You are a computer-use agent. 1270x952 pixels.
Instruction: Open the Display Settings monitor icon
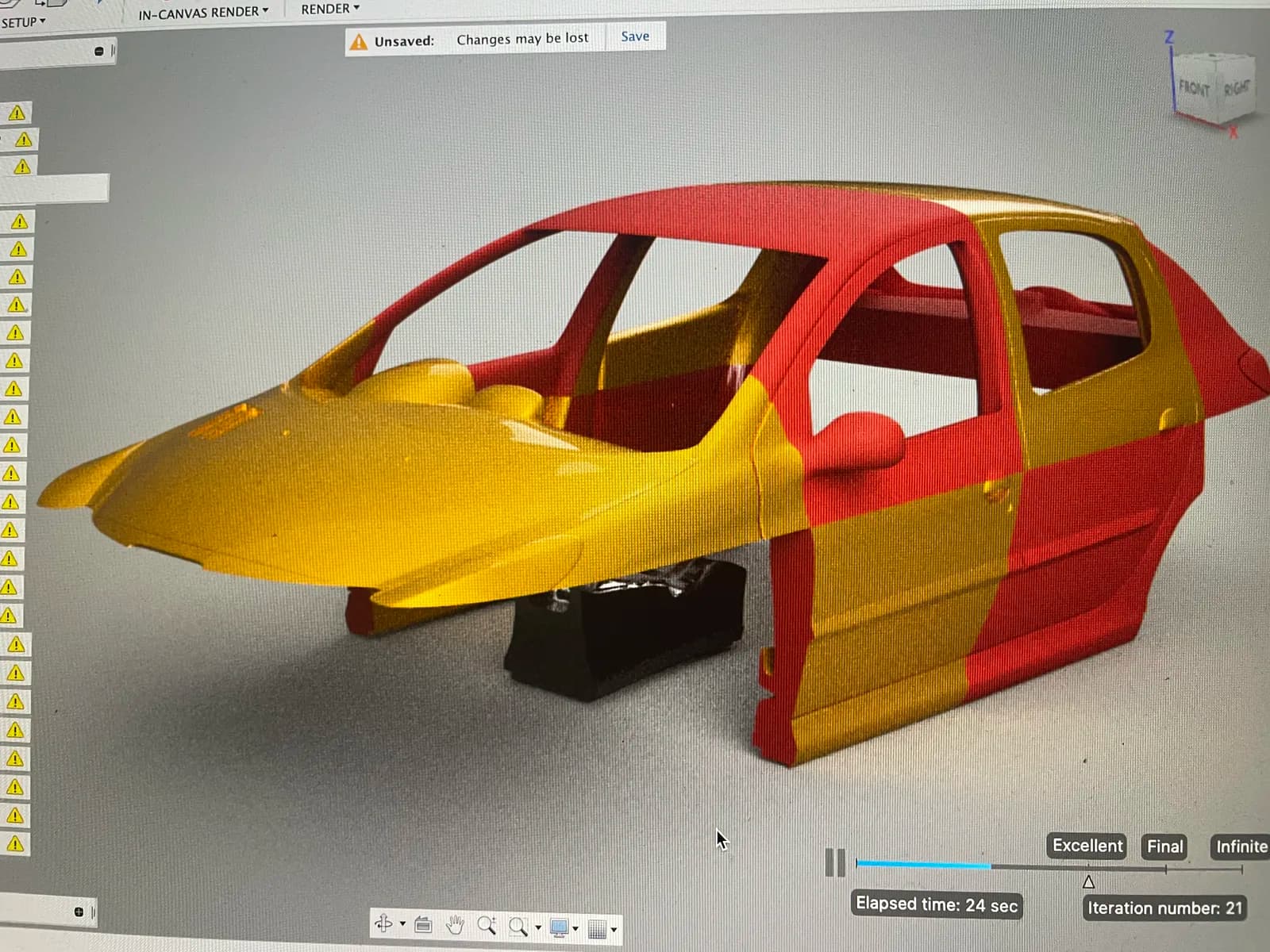pos(560,927)
